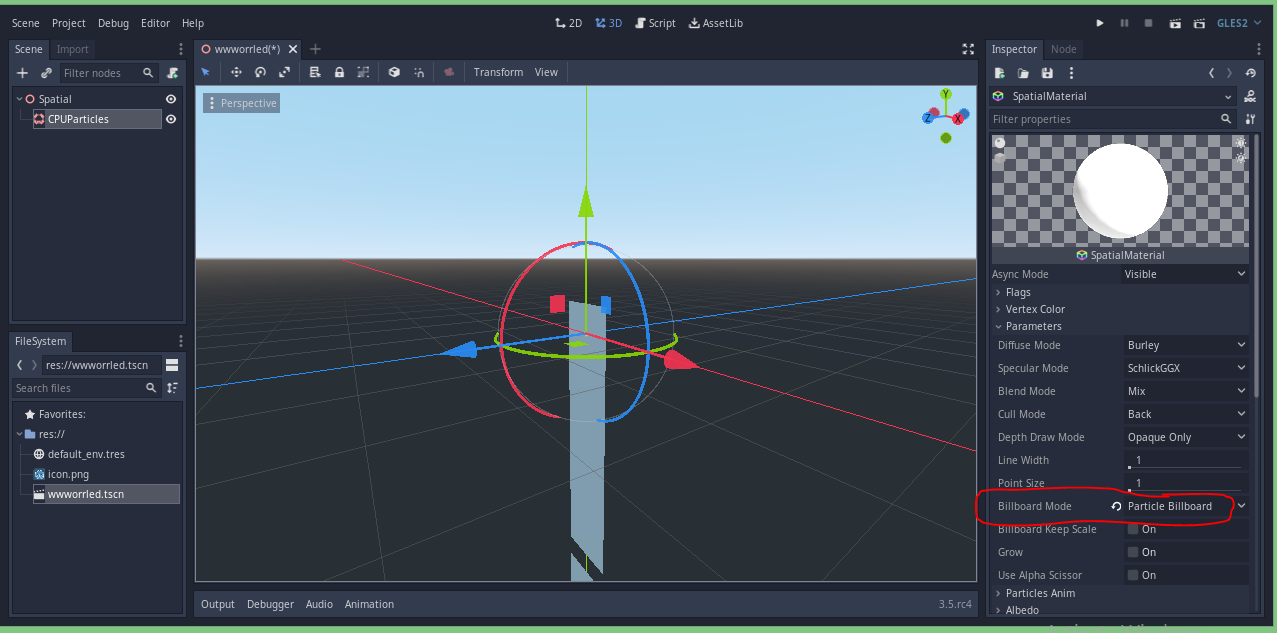Click the Filter properties search field
Viewport: 1277px width, 633px height.
(1100, 118)
